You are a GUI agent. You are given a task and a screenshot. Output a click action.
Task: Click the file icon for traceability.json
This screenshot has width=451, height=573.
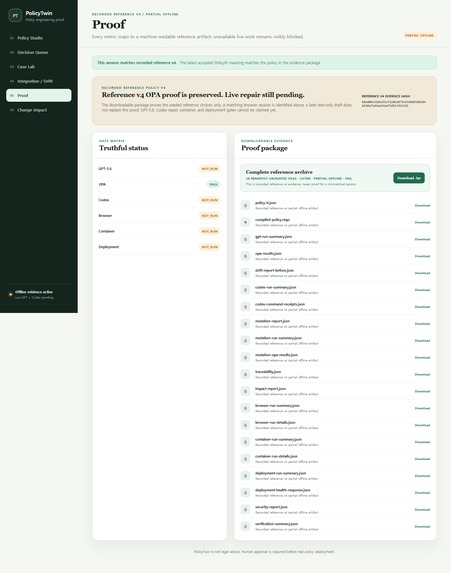(x=245, y=375)
